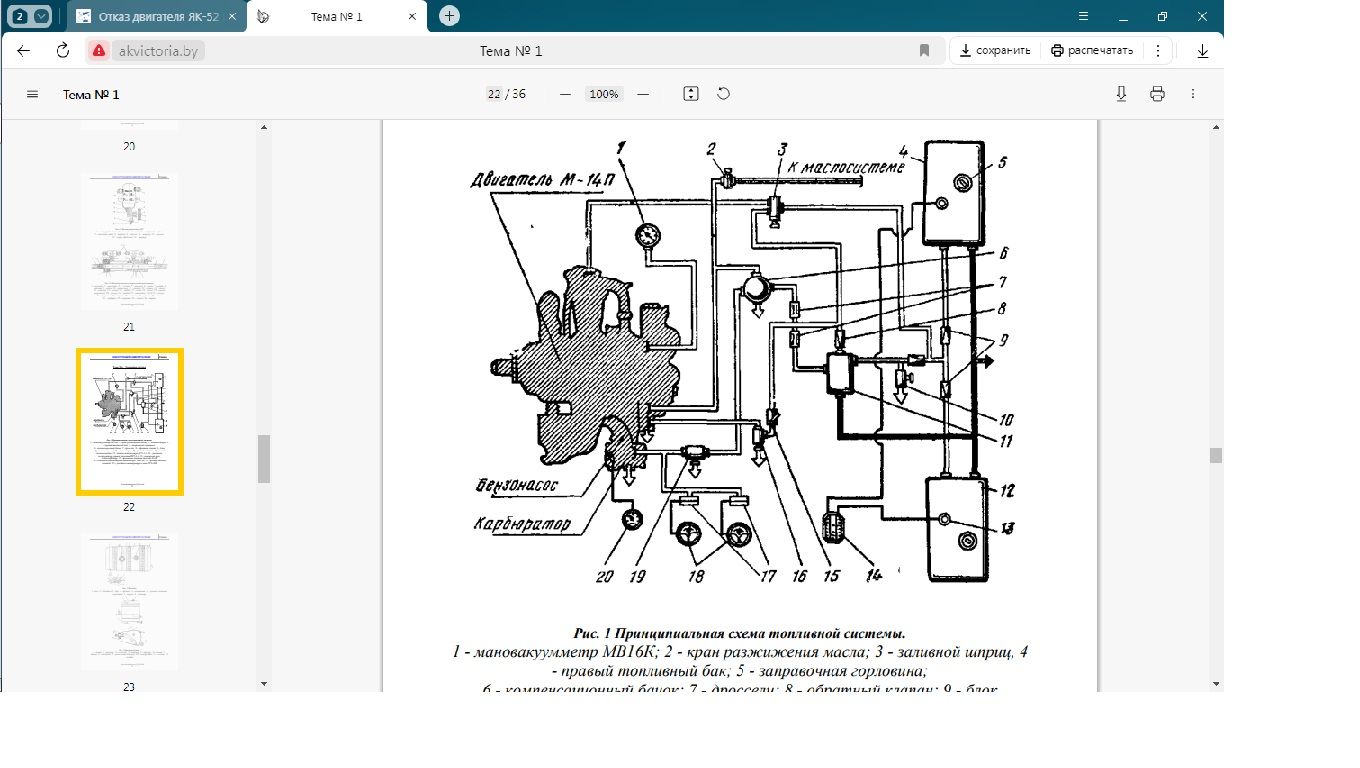Go back to the previous page
Image resolution: width=1360 pixels, height=768 pixels.
24,51
